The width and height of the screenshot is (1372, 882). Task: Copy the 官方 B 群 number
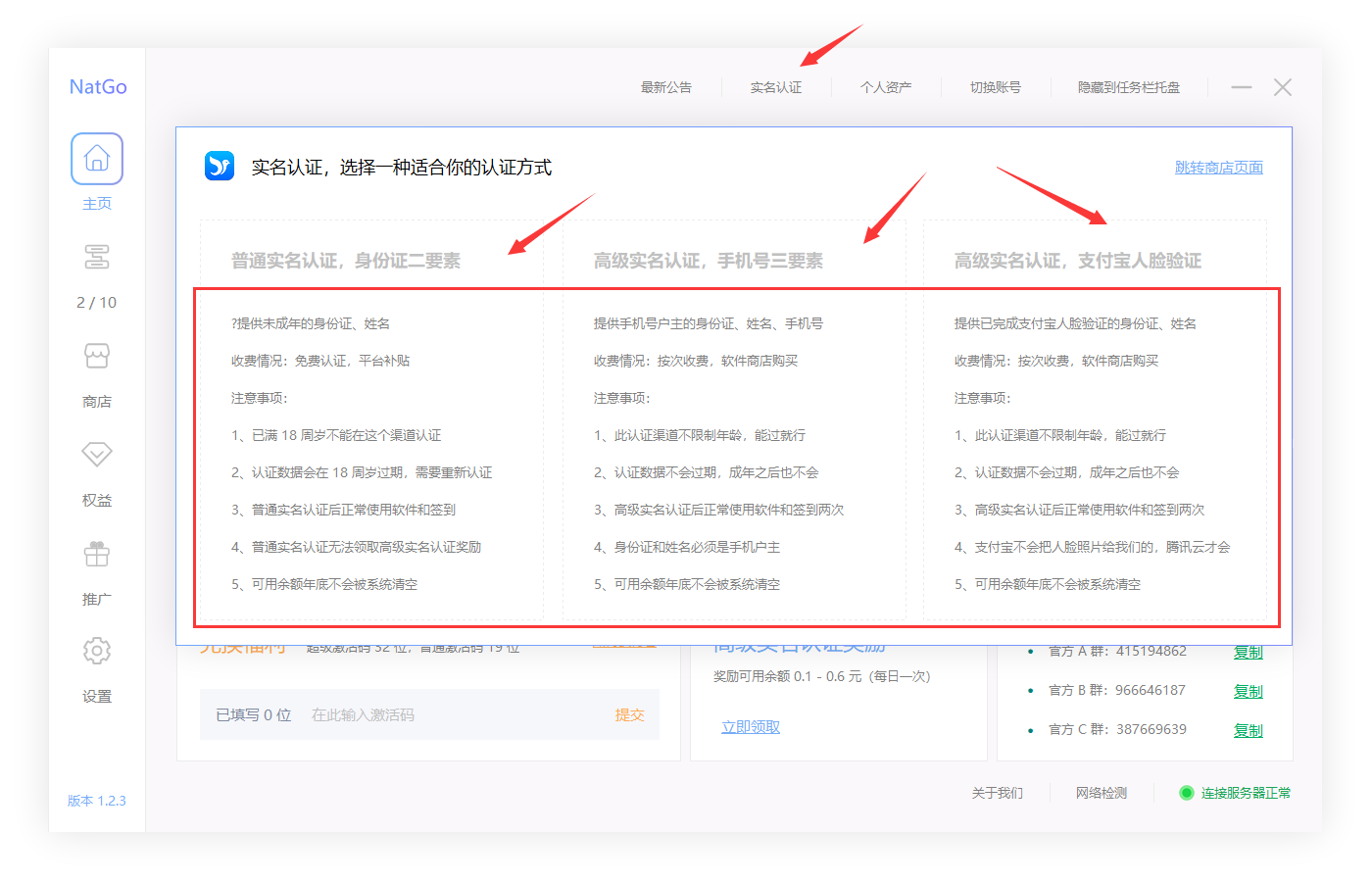(x=1248, y=691)
